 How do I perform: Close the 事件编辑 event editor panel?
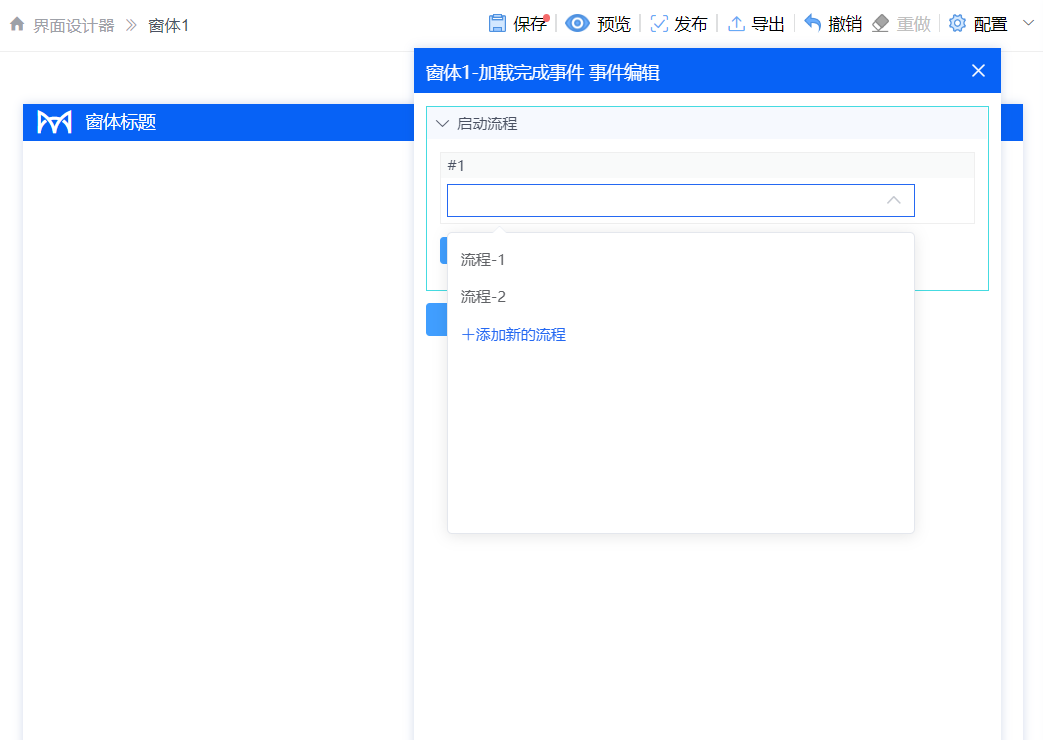tap(978, 71)
